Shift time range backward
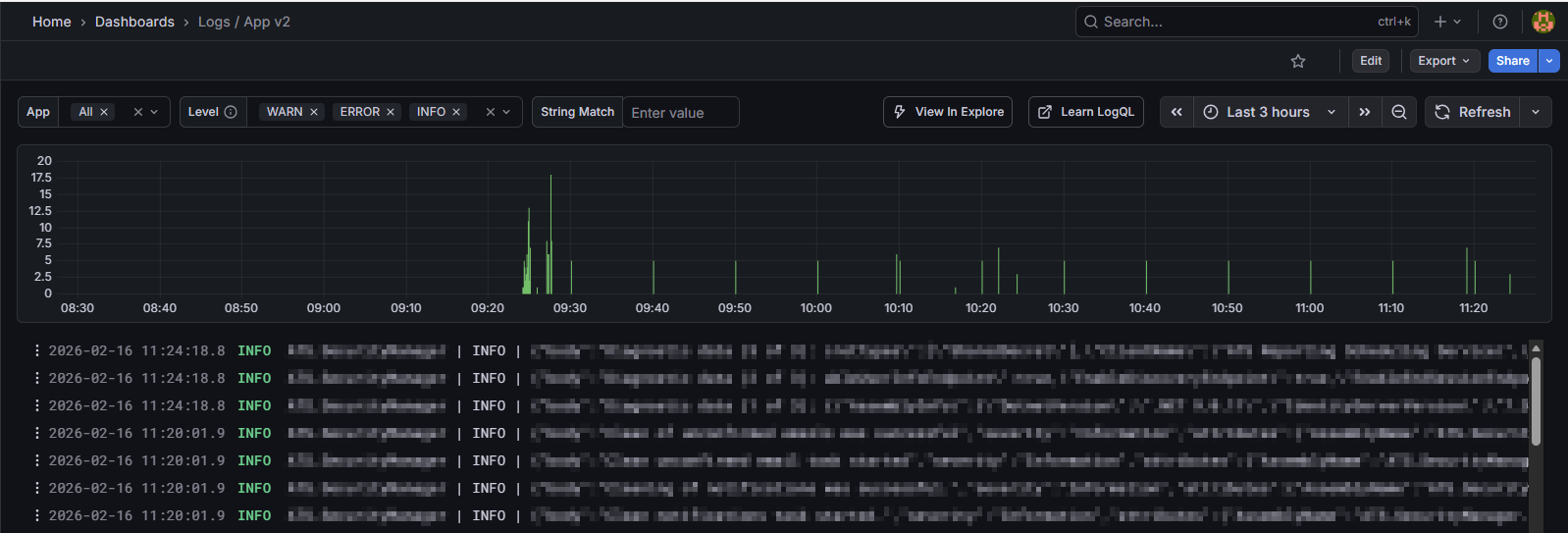This screenshot has height=533, width=1568. tap(1176, 112)
